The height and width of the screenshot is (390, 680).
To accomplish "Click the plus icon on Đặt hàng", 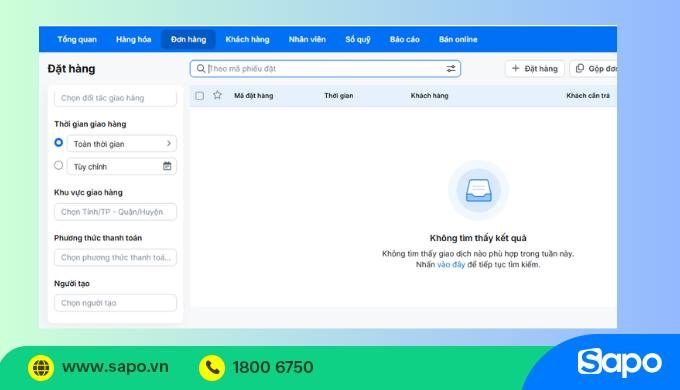I will [515, 68].
